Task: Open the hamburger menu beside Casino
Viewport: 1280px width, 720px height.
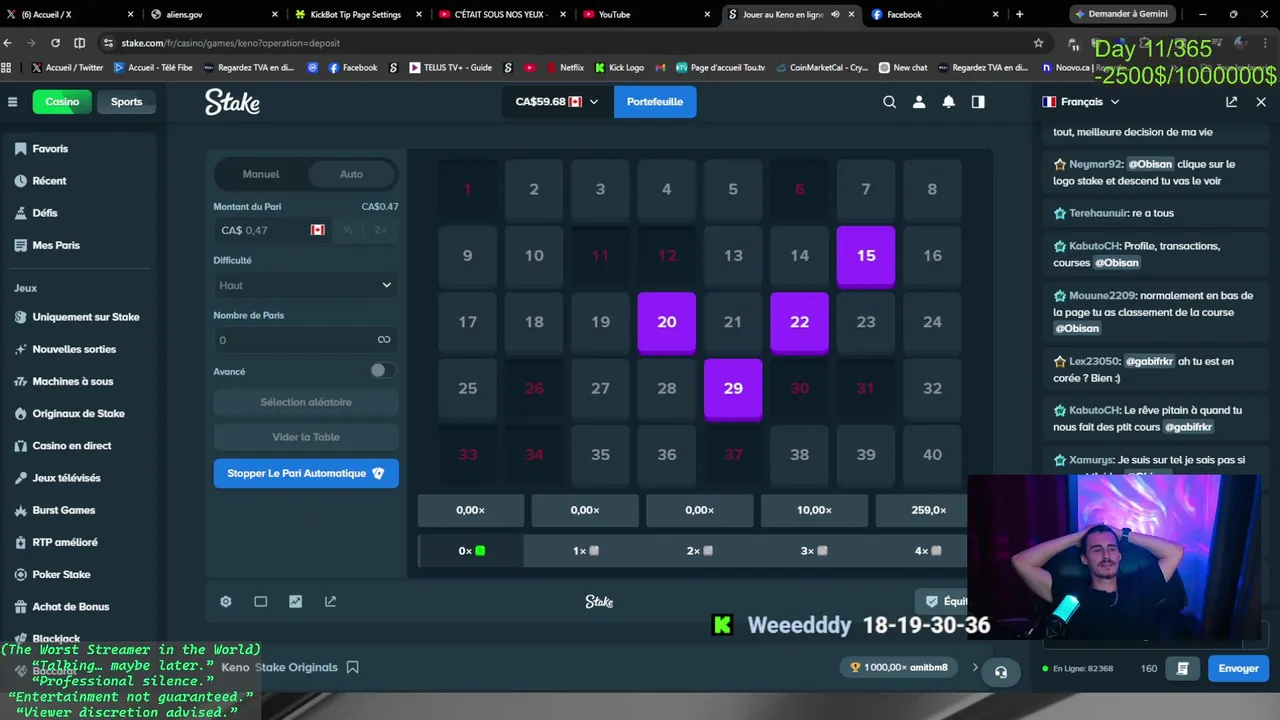Action: (x=13, y=102)
